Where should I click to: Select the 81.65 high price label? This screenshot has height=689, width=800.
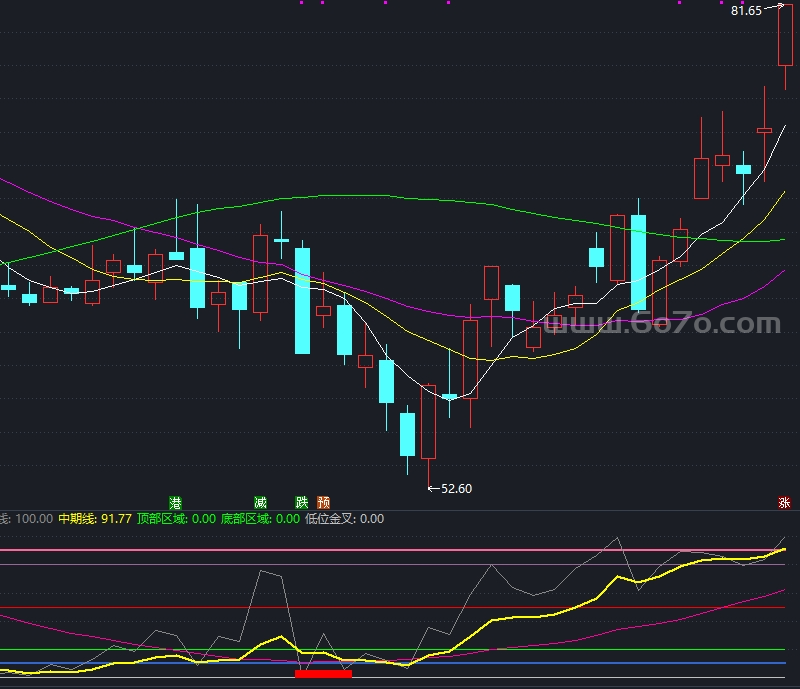click(746, 11)
